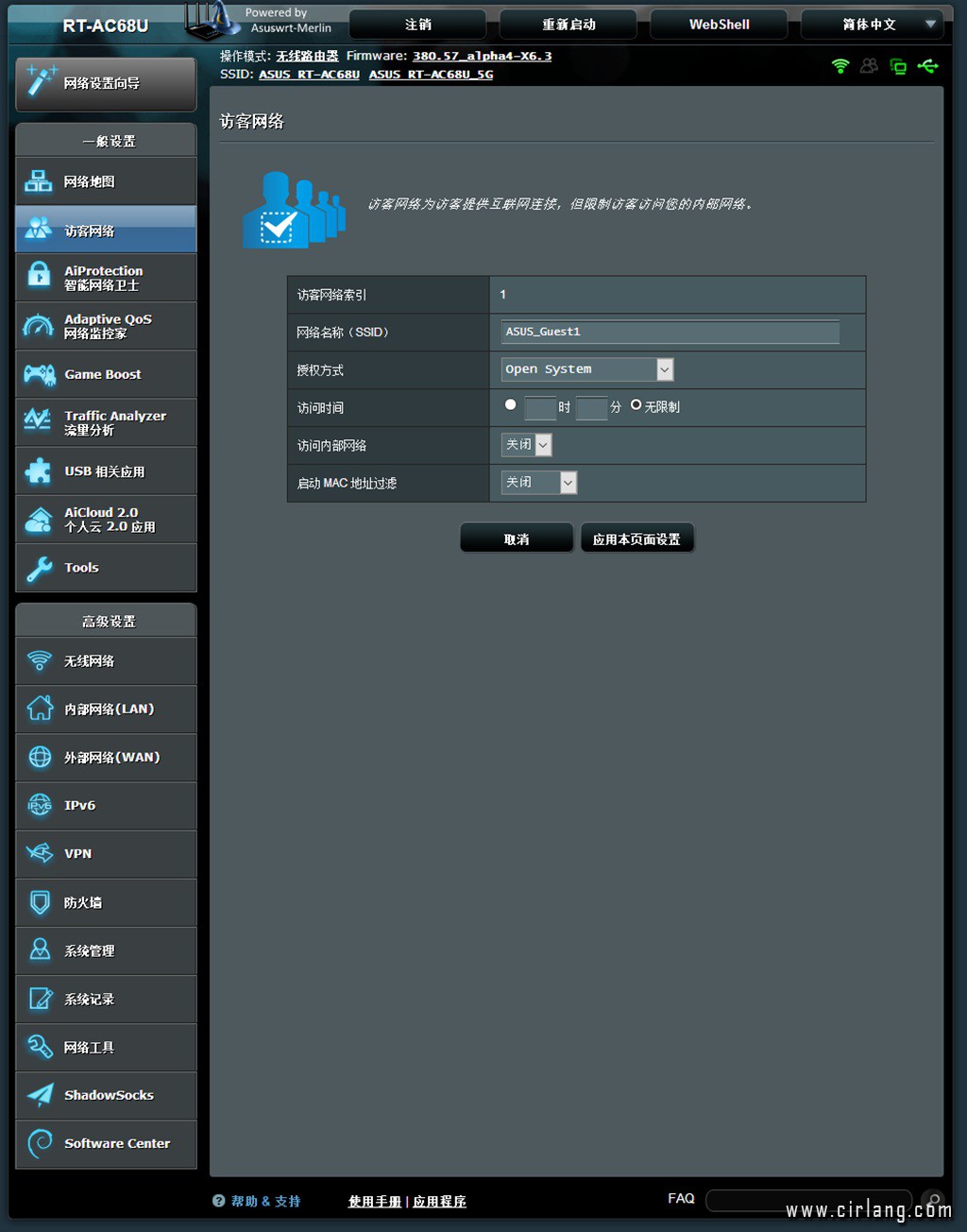Click the reboot tab at top
Viewport: 967px width, 1232px height.
(568, 25)
